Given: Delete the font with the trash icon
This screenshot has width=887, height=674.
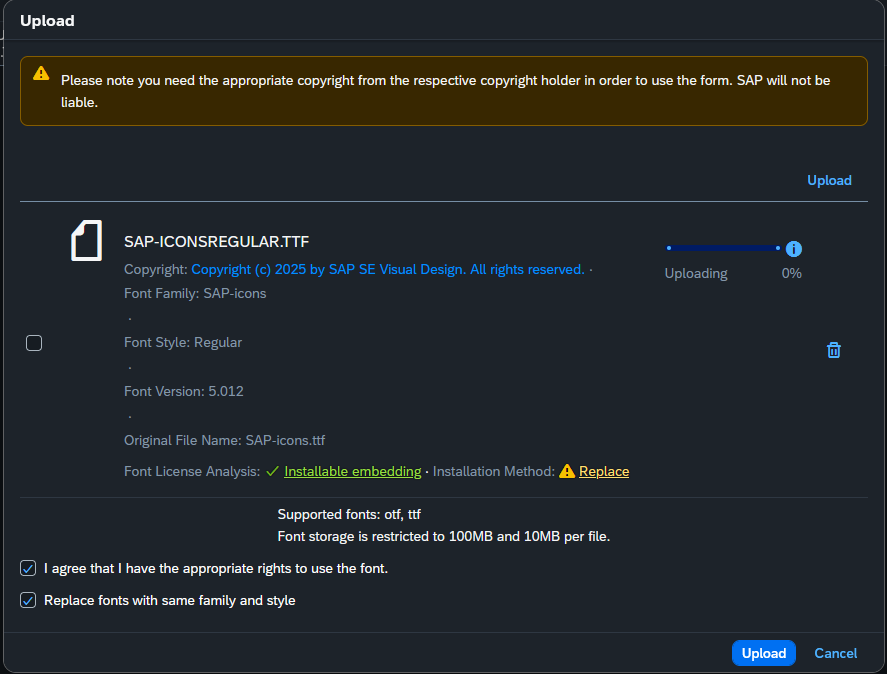Looking at the screenshot, I should click(x=834, y=350).
